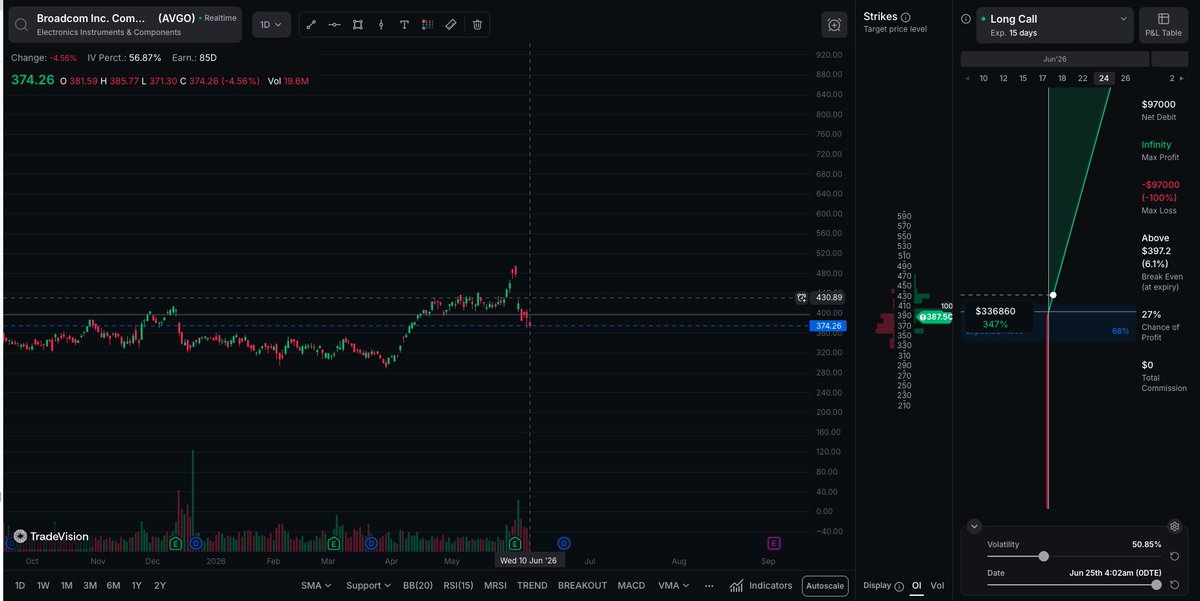The width and height of the screenshot is (1200, 601).
Task: Switch strikes display to OI
Action: click(x=916, y=586)
